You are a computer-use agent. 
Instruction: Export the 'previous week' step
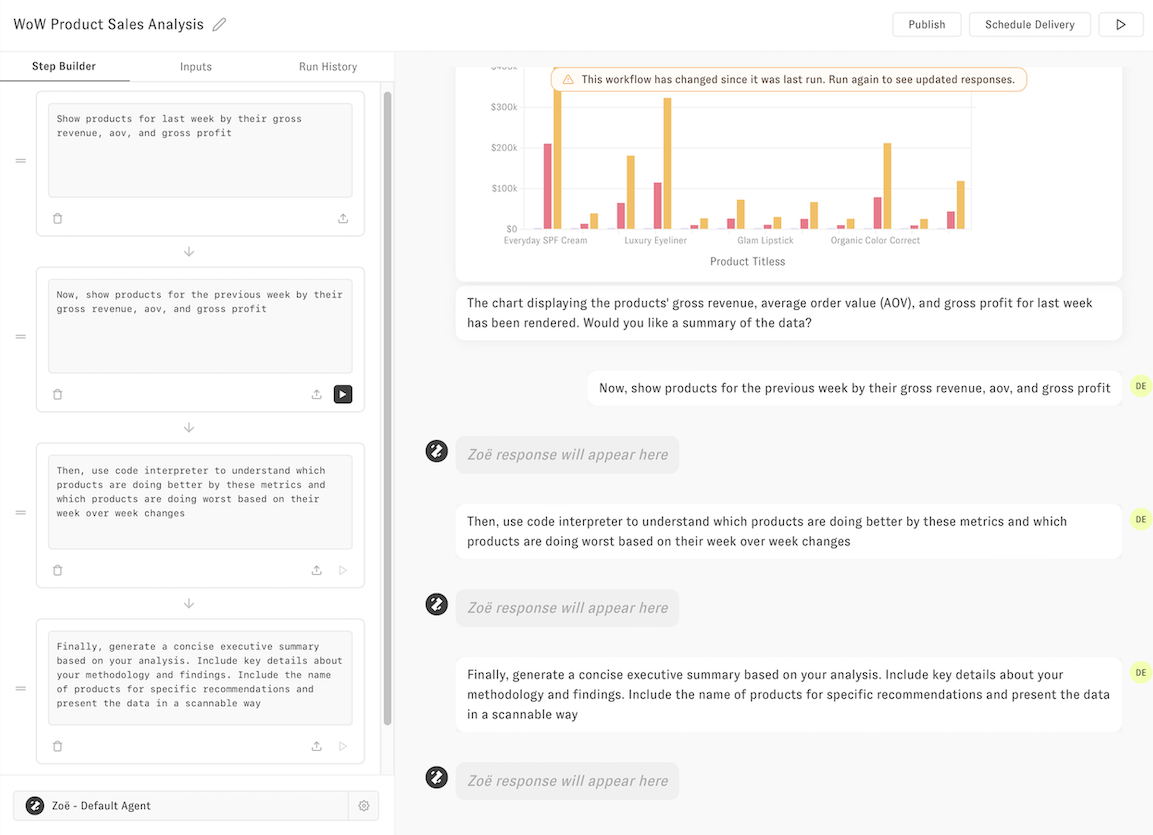click(316, 394)
